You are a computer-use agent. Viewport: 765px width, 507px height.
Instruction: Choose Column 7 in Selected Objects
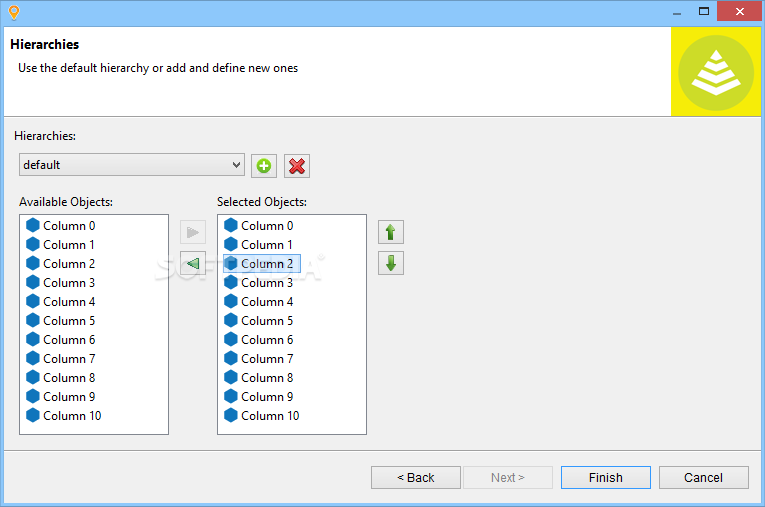click(x=259, y=359)
